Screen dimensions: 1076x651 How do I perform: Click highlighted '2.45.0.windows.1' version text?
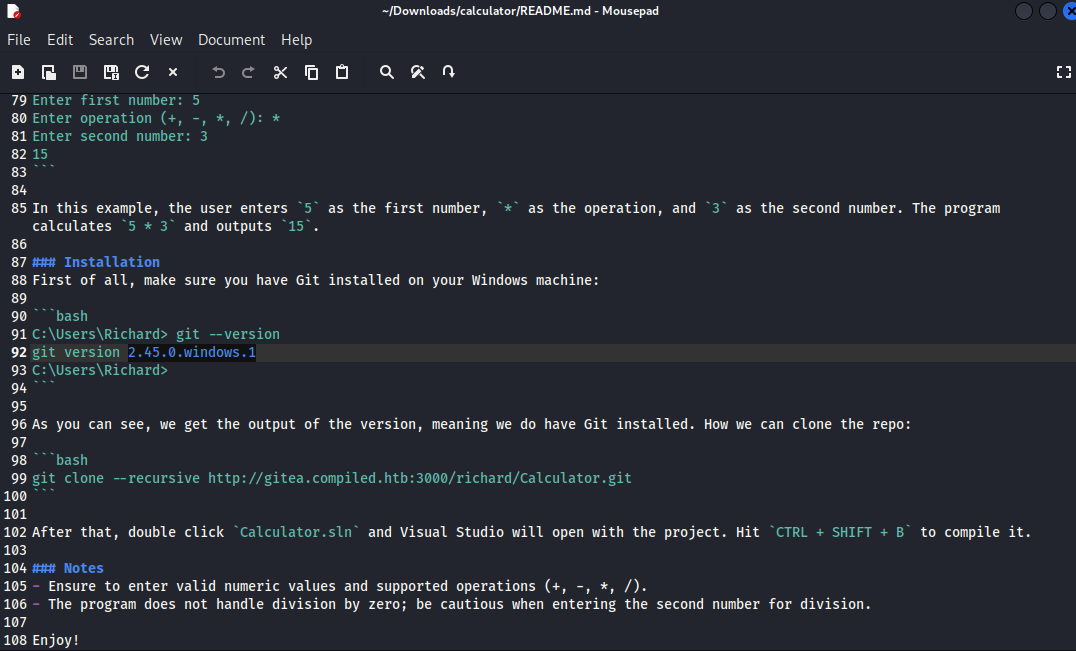192,352
